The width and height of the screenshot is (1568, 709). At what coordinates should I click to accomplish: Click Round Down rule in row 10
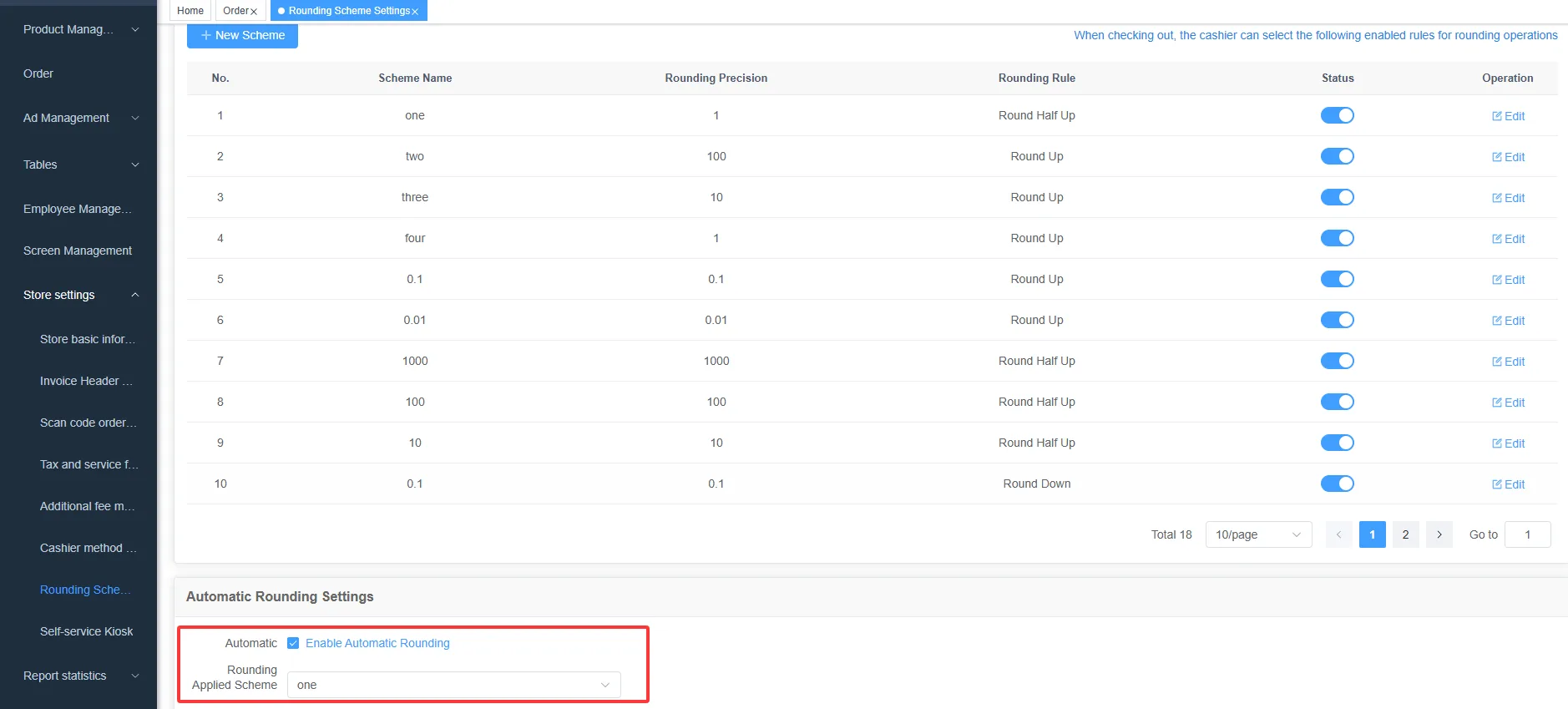tap(1037, 484)
